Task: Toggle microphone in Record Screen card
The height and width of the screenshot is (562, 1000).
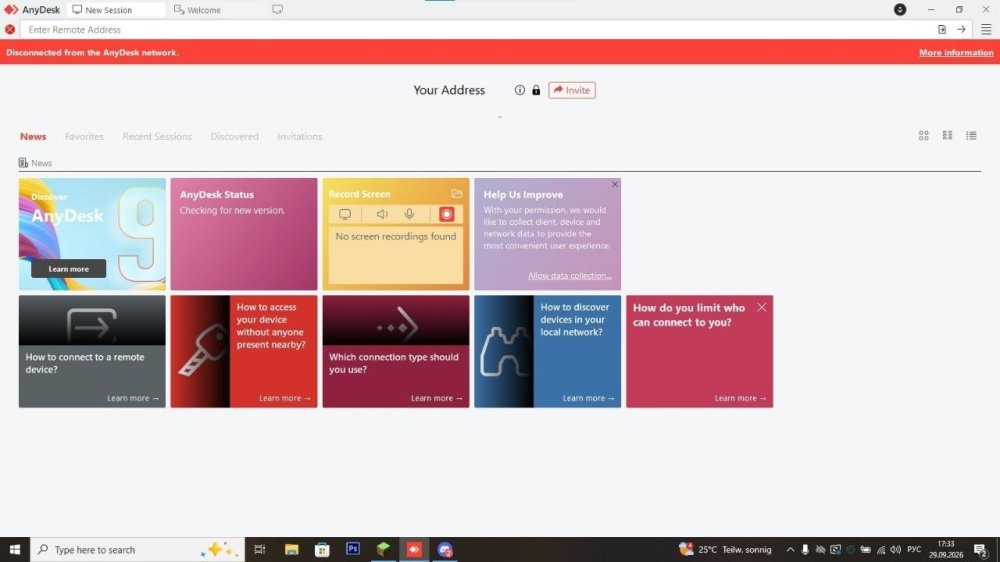Action: point(409,214)
